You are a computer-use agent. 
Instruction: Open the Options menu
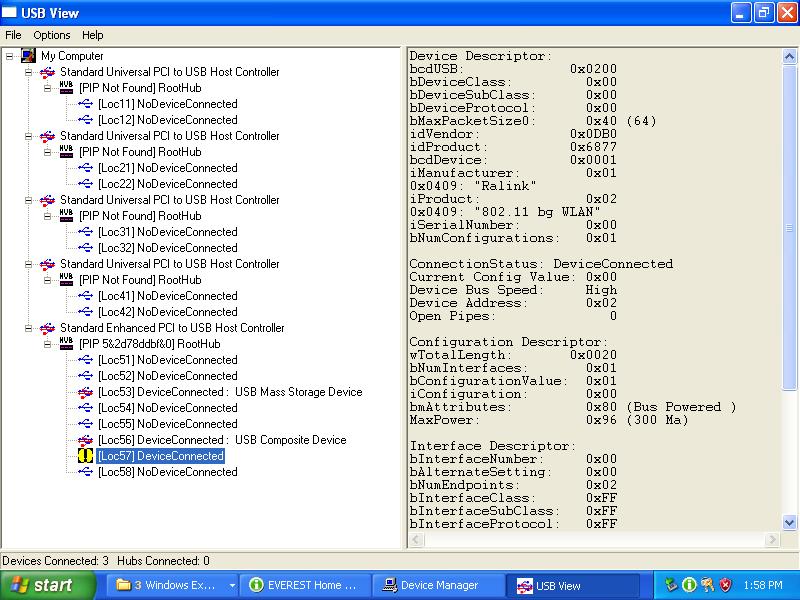coord(52,35)
